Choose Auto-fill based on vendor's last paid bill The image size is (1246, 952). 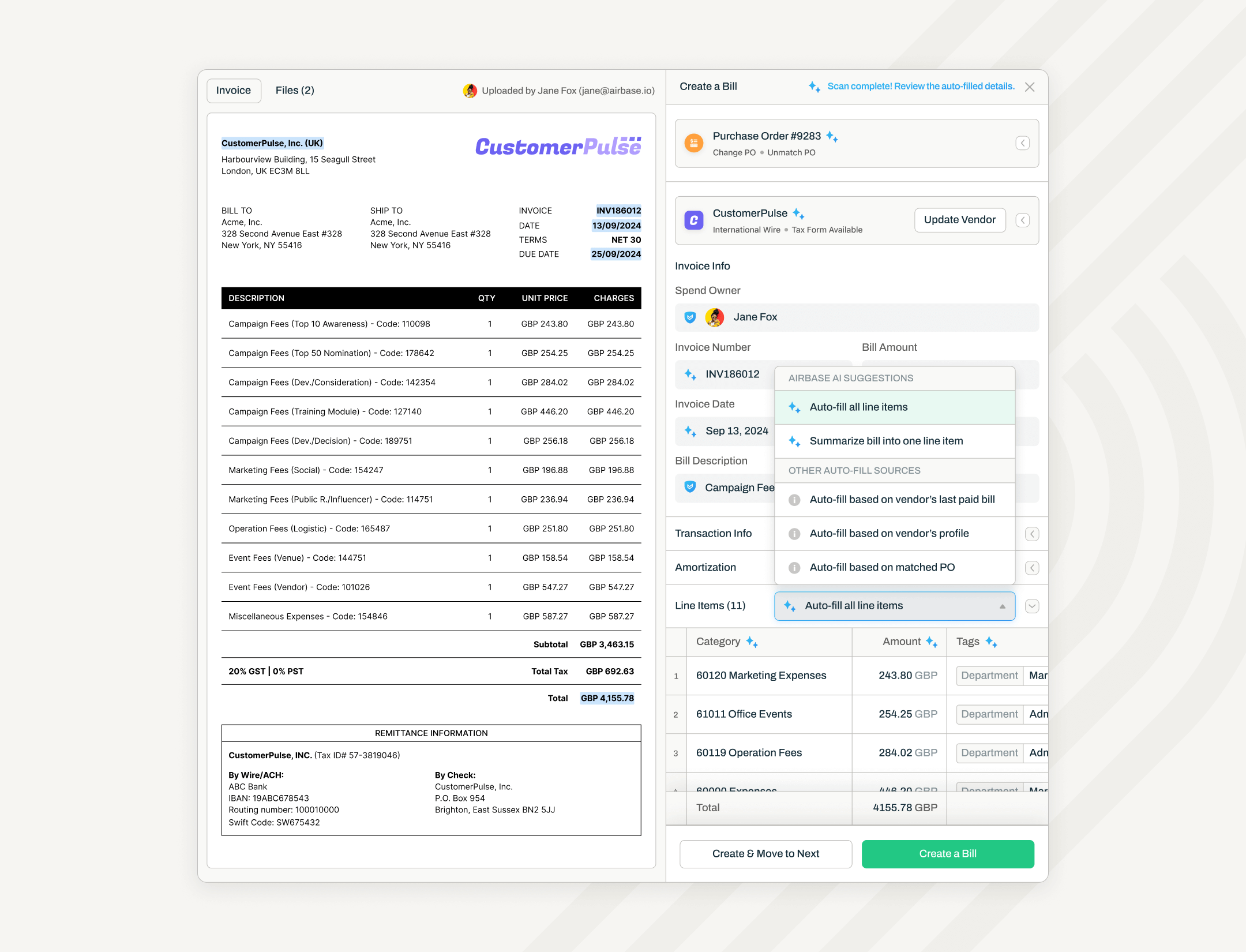tap(895, 500)
